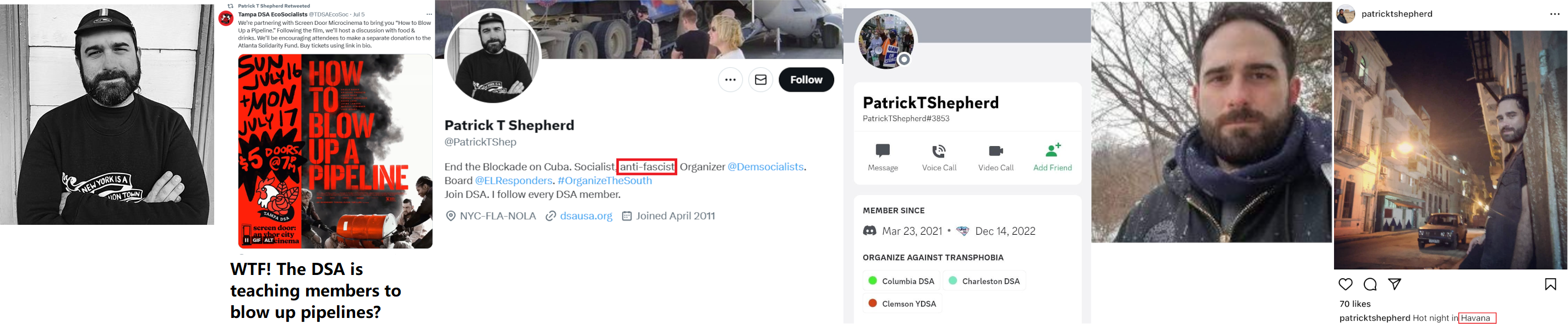Click the Message chat icon on Discord profile
Viewport: 1568px width, 324px height.
click(883, 151)
